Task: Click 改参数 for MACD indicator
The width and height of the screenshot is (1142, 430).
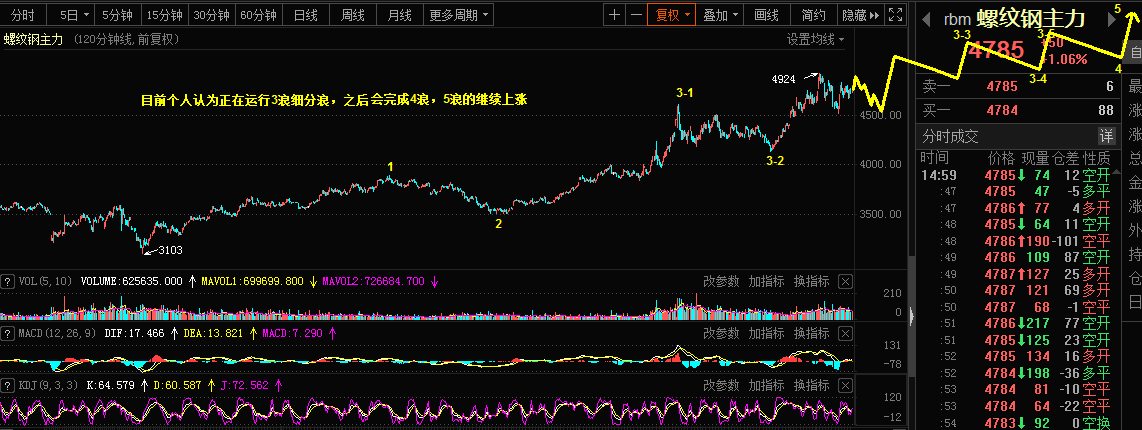Action: click(x=721, y=333)
